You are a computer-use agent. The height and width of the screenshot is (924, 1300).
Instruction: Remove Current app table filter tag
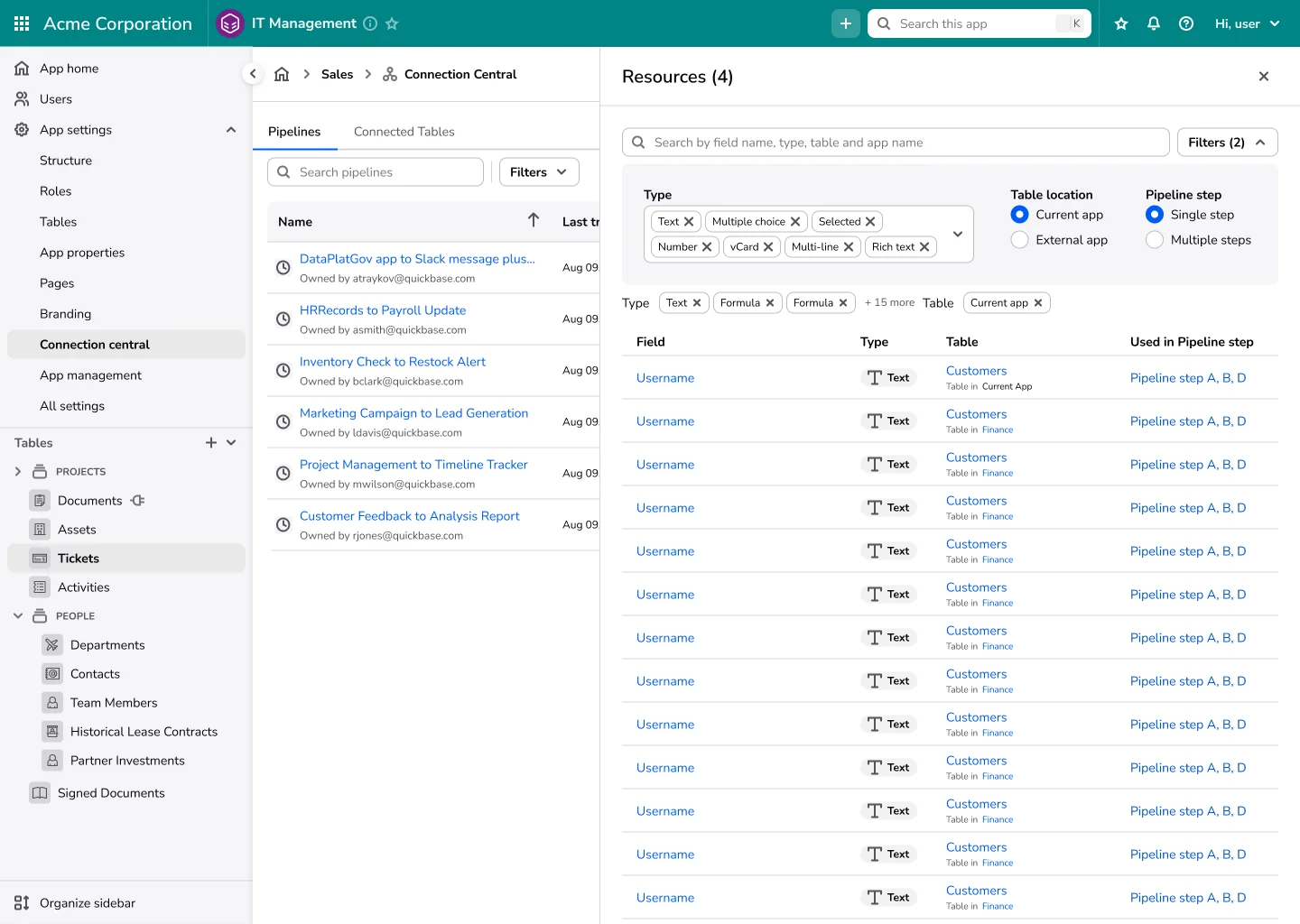1038,302
